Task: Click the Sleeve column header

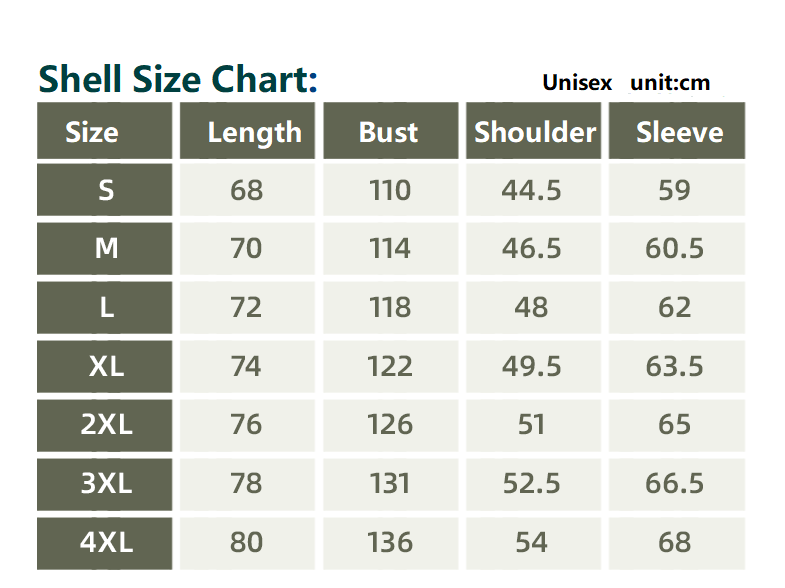Action: pyautogui.click(x=679, y=132)
